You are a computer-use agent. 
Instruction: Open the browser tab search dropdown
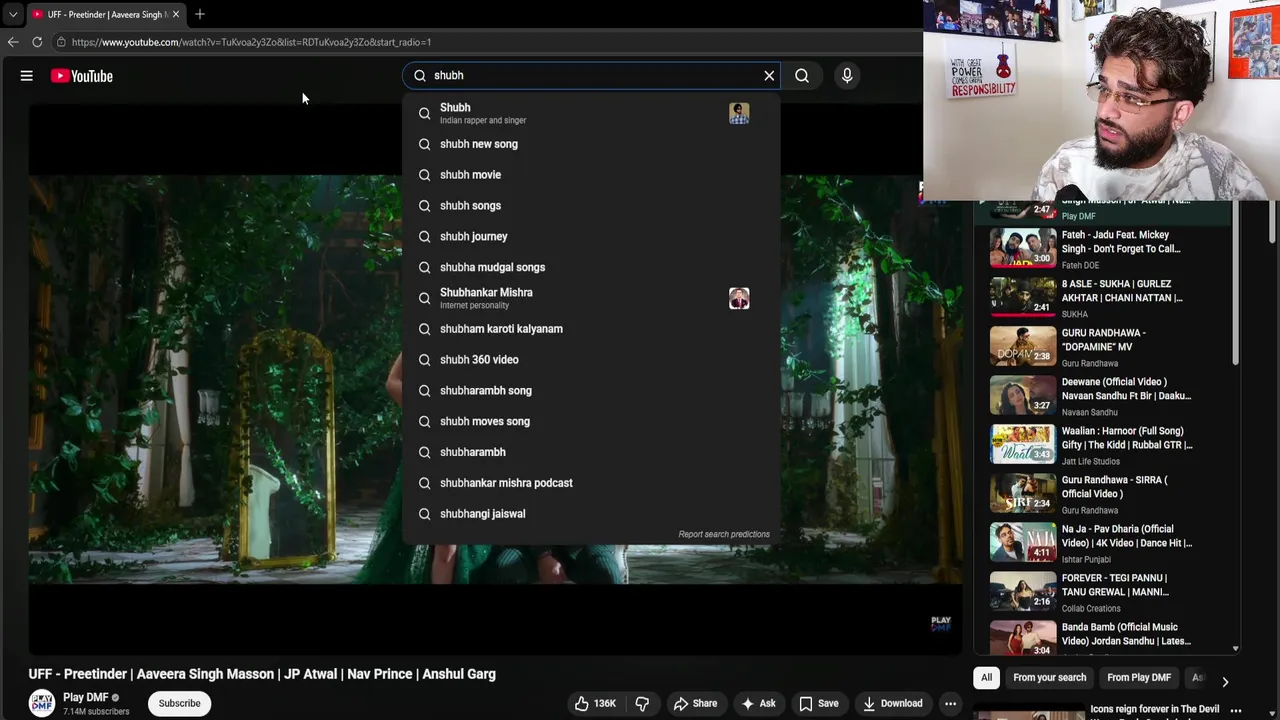(12, 14)
